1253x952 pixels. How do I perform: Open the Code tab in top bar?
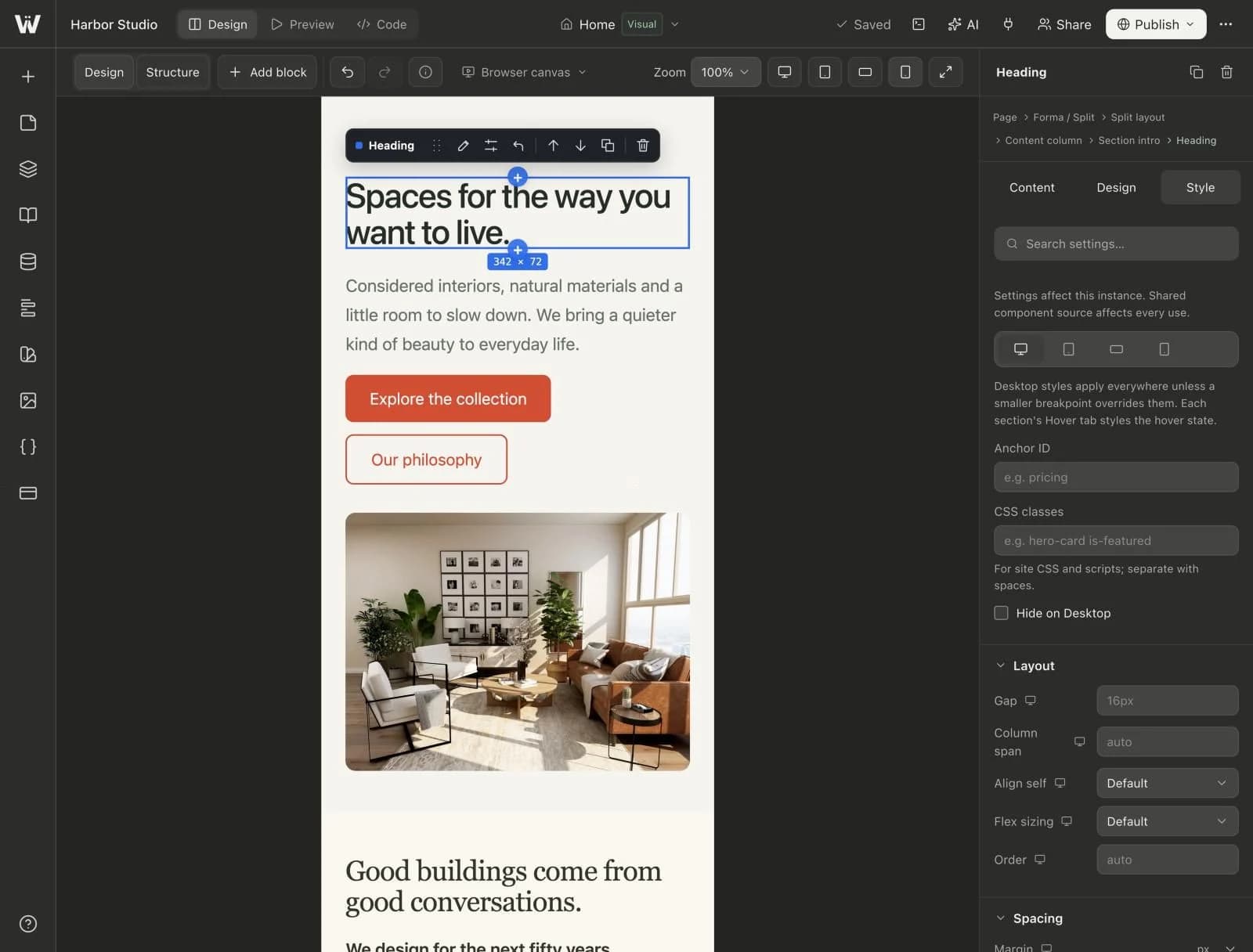382,24
